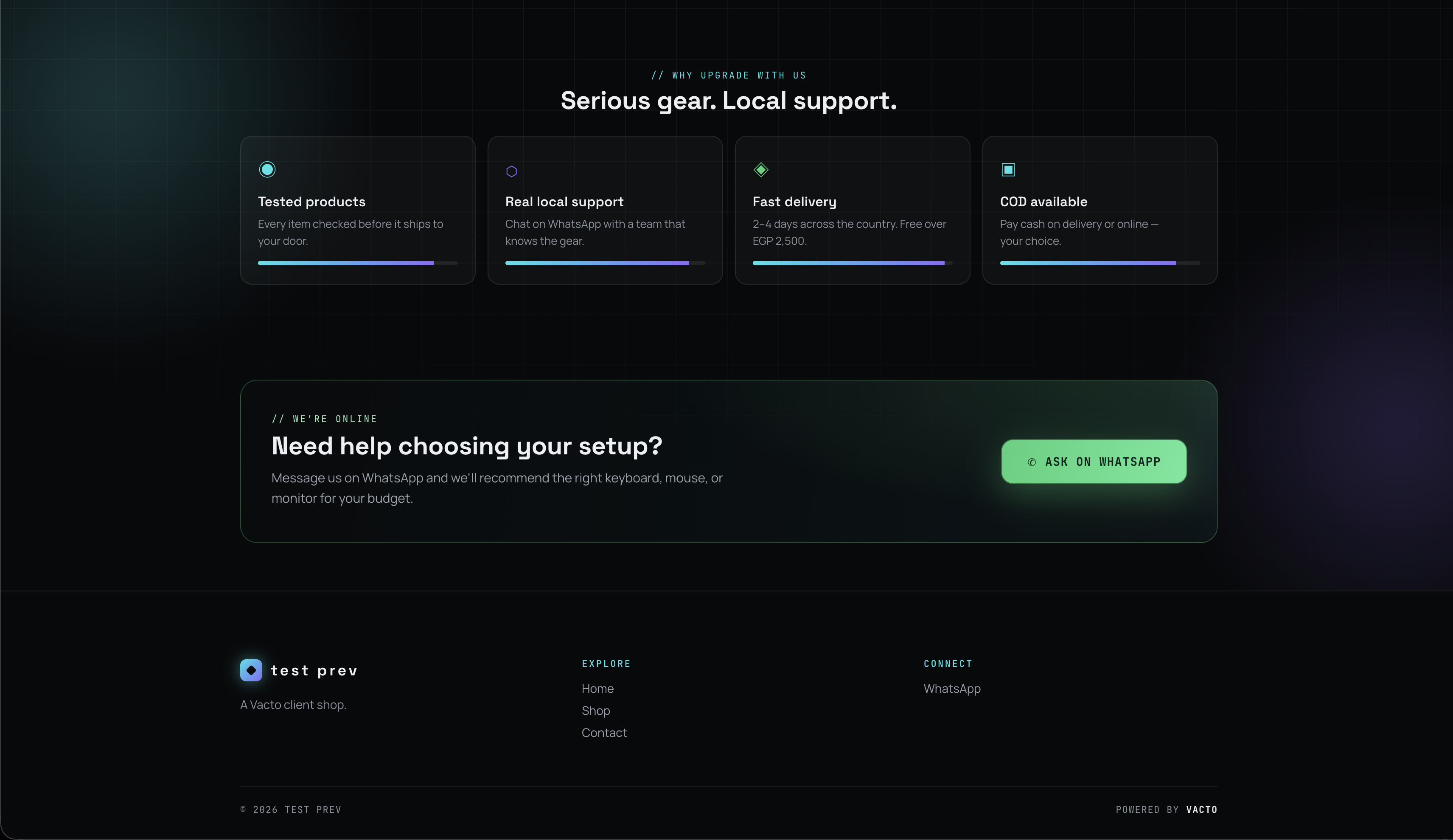This screenshot has height=840, width=1453.
Task: Click the text Chat on WhatsApp with a team
Action: click(x=595, y=232)
